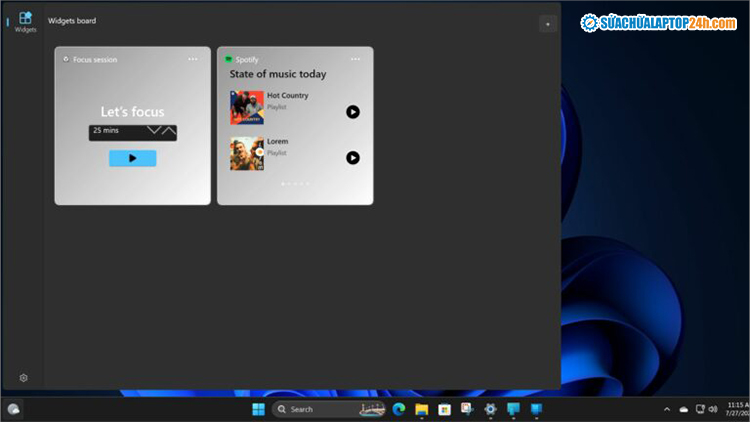Screen dimensions: 750x422
Task: Click the Focus session clock icon
Action: pyautogui.click(x=66, y=59)
